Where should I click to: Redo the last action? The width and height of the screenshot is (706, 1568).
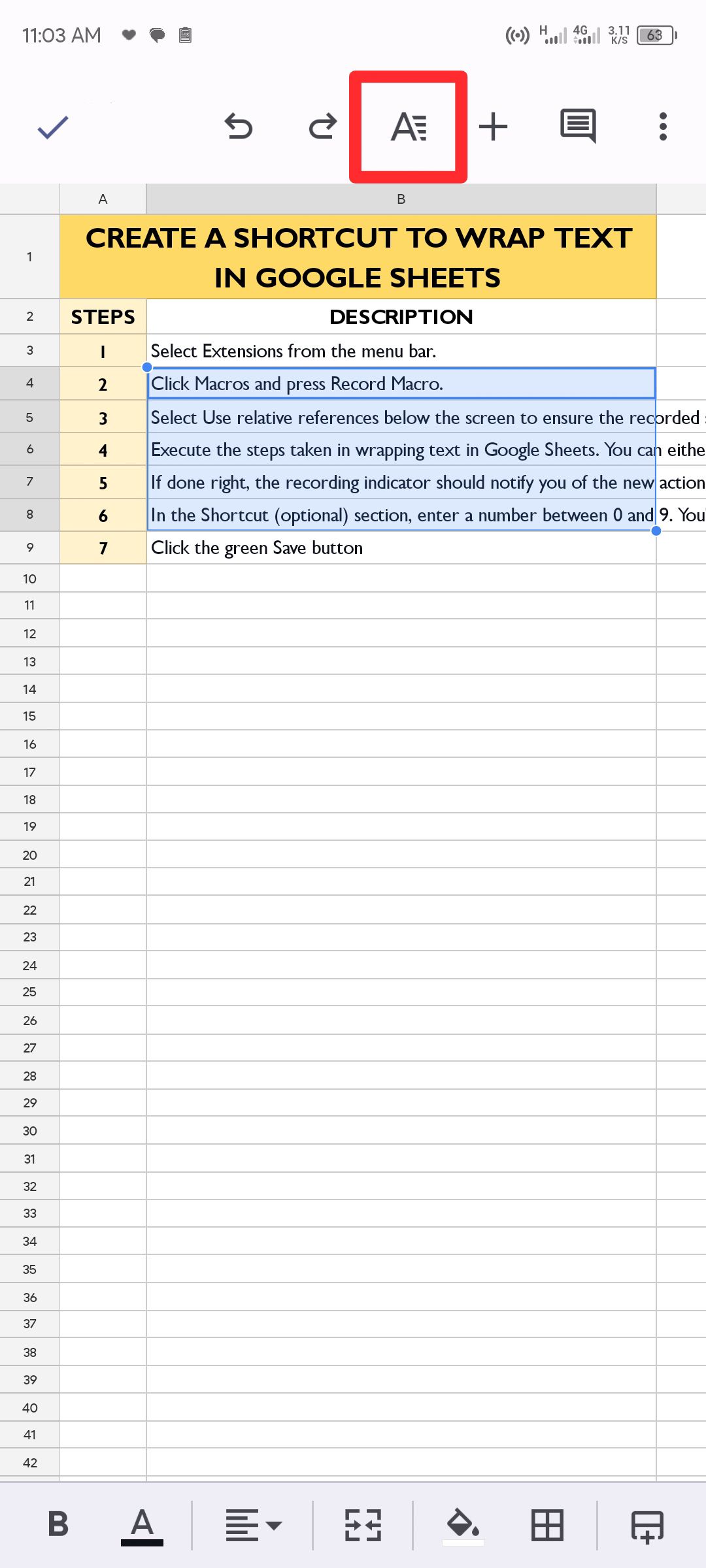pyautogui.click(x=322, y=126)
